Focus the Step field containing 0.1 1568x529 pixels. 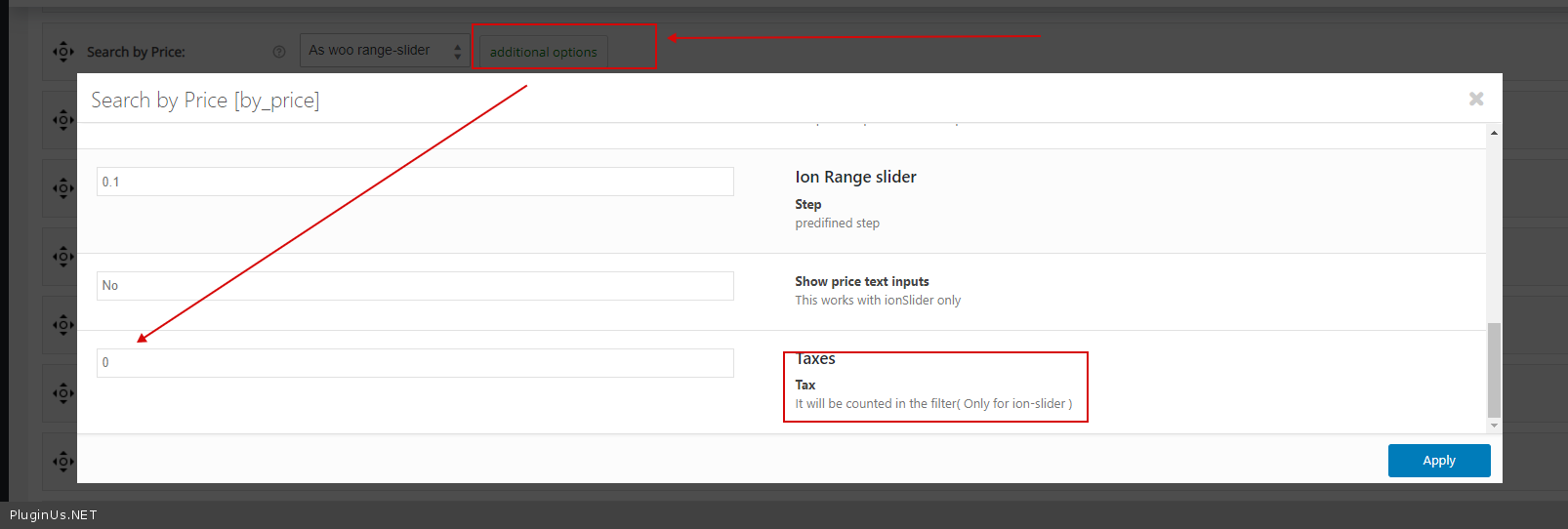[415, 182]
